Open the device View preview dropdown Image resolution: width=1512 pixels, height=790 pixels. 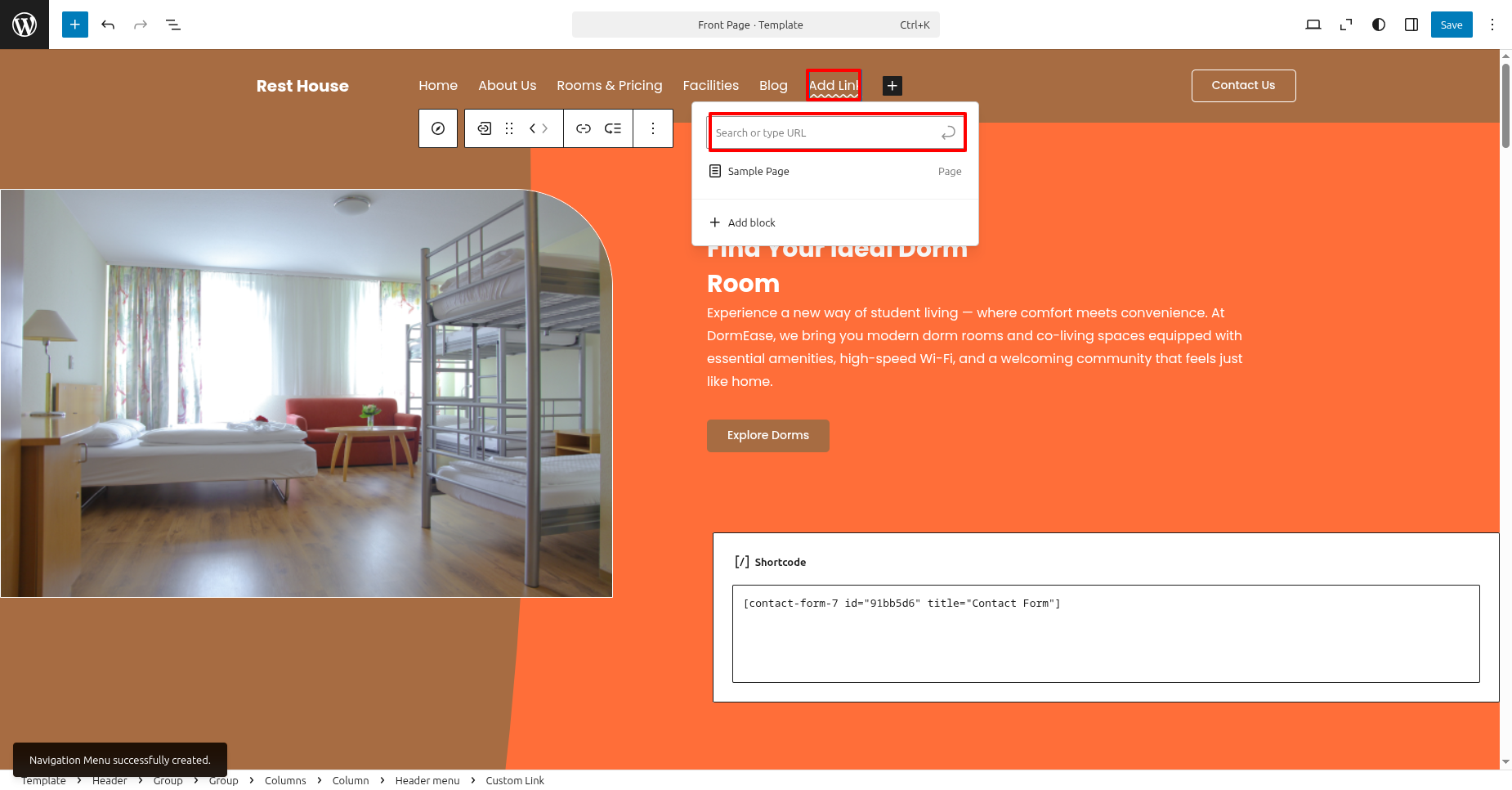tap(1313, 25)
